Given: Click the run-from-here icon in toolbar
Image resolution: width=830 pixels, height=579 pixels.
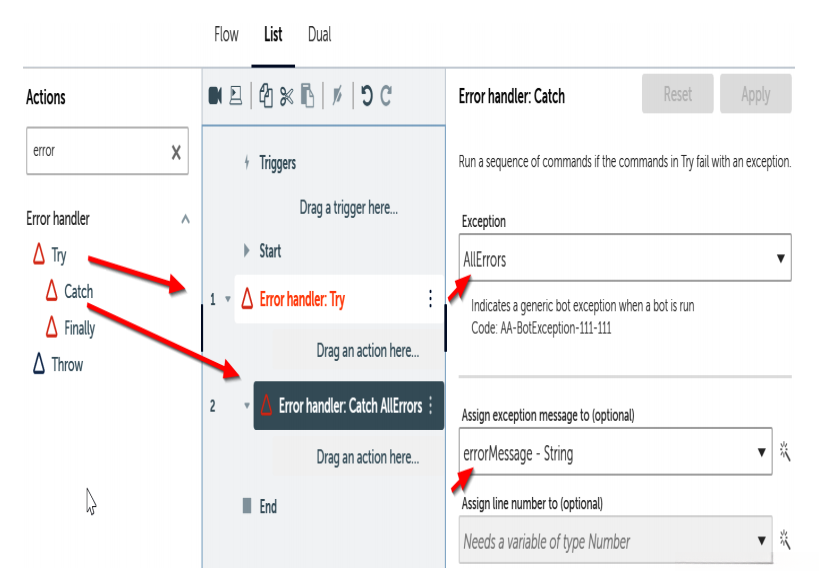Looking at the screenshot, I should coord(235,96).
